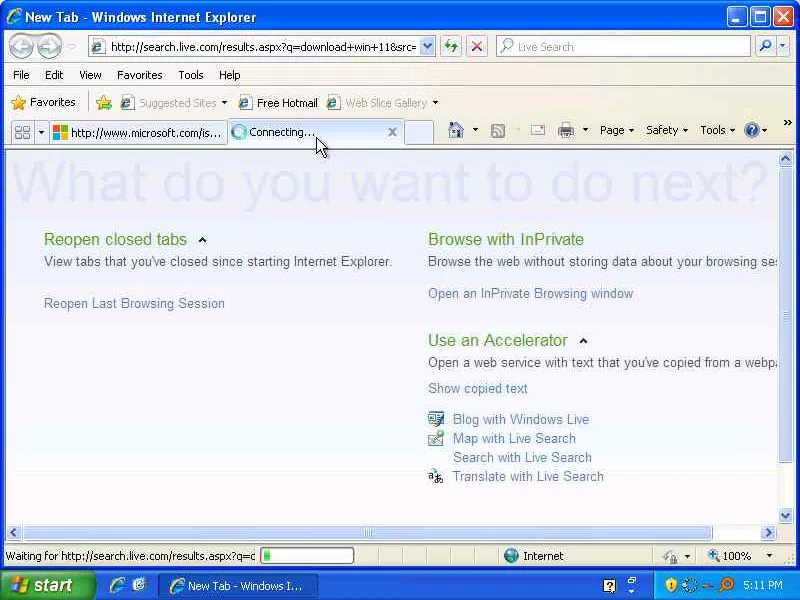Click the Map with Live Search icon
Image resolution: width=800 pixels, height=600 pixels.
pyautogui.click(x=436, y=438)
